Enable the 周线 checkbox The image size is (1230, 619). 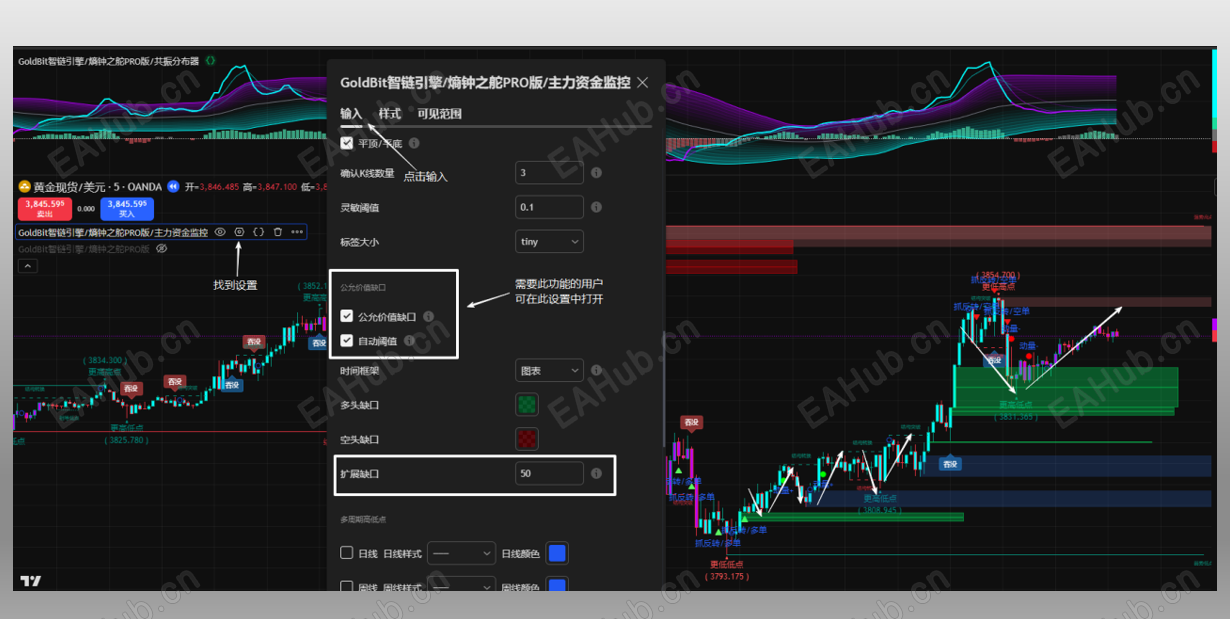(347, 587)
